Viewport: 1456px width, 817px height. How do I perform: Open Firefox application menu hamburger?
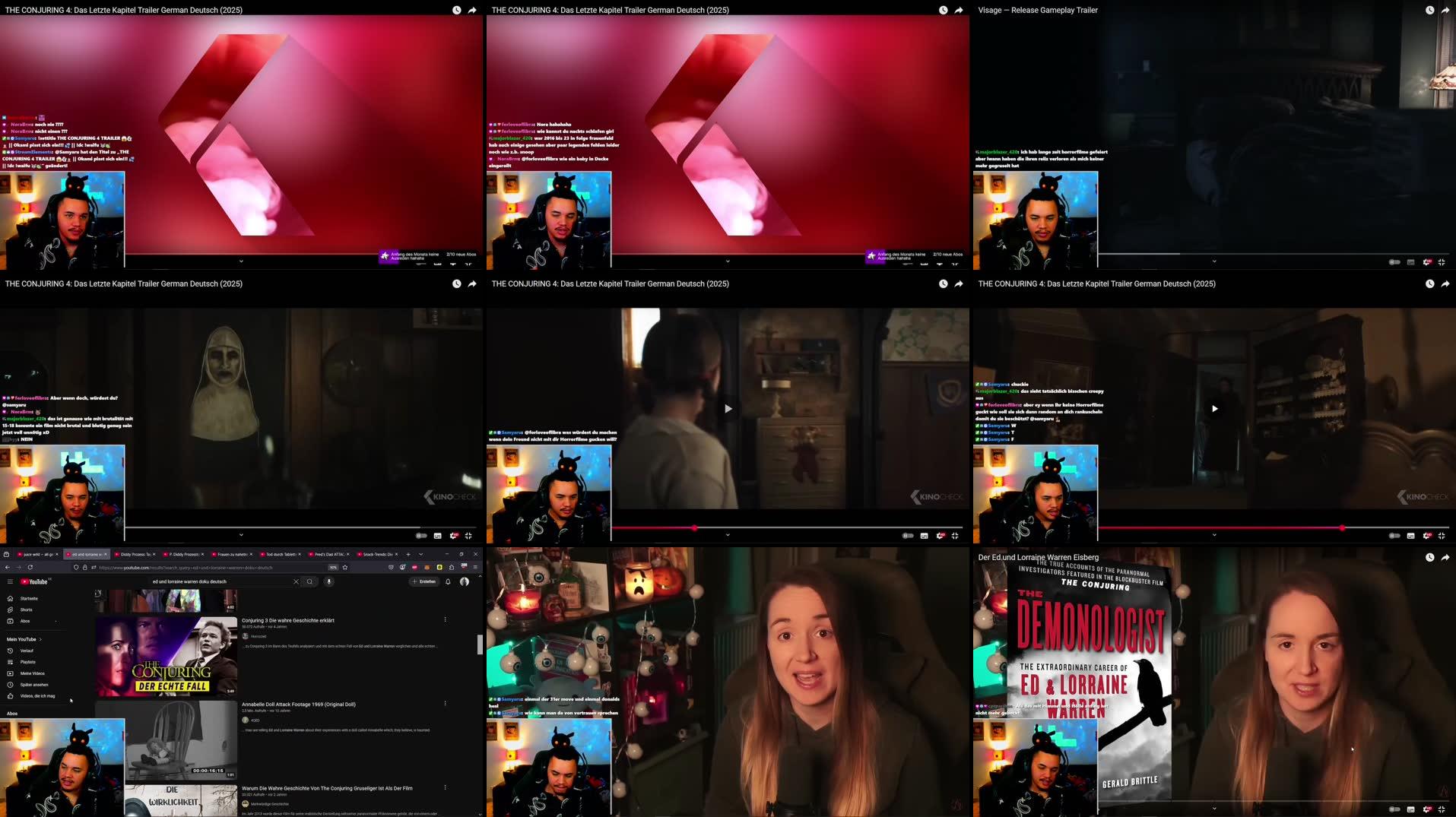[x=475, y=567]
